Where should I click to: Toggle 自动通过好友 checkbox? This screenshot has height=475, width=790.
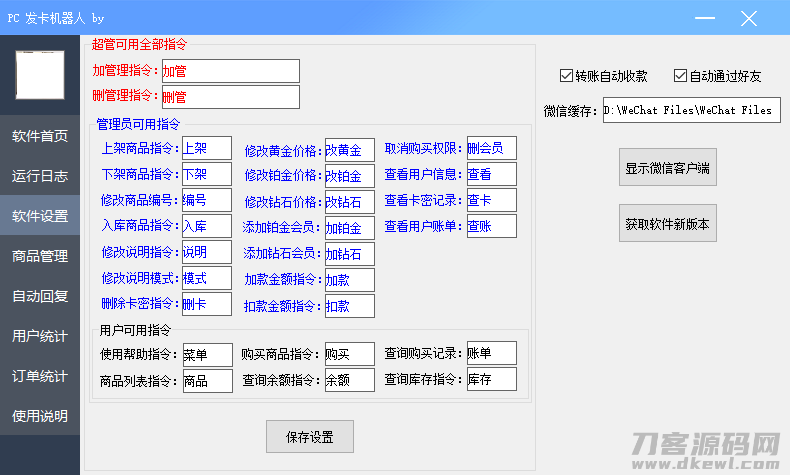tap(680, 76)
